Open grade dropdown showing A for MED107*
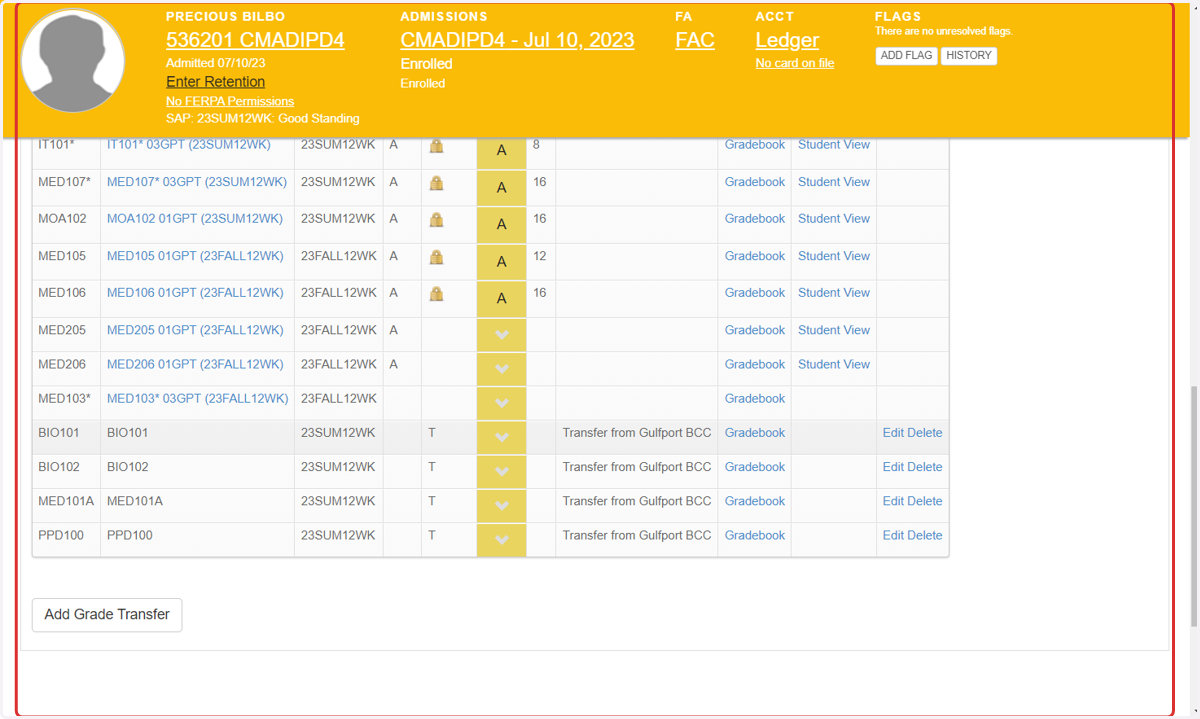 click(x=501, y=188)
